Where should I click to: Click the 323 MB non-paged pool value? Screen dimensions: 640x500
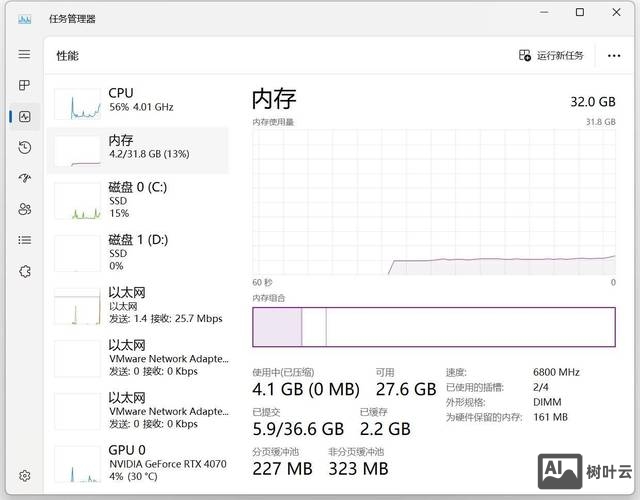click(358, 469)
